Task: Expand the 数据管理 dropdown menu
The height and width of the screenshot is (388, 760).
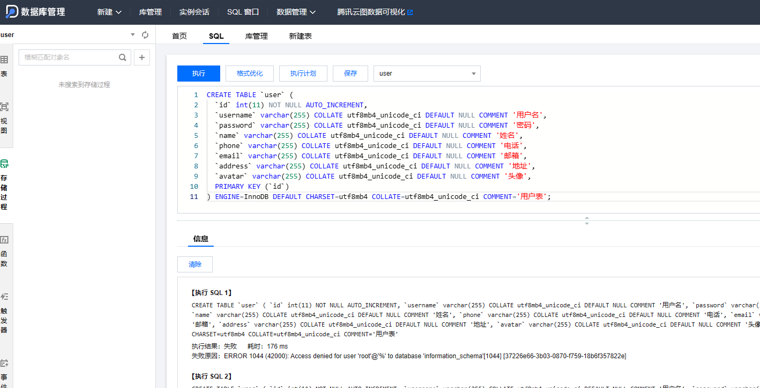Action: (296, 12)
